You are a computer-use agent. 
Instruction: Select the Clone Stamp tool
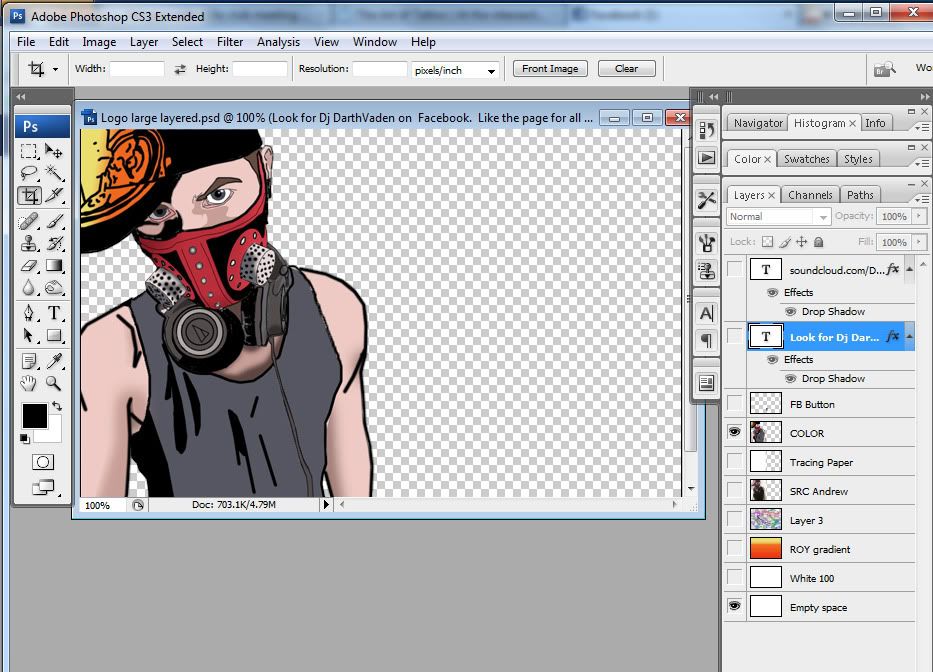click(29, 243)
